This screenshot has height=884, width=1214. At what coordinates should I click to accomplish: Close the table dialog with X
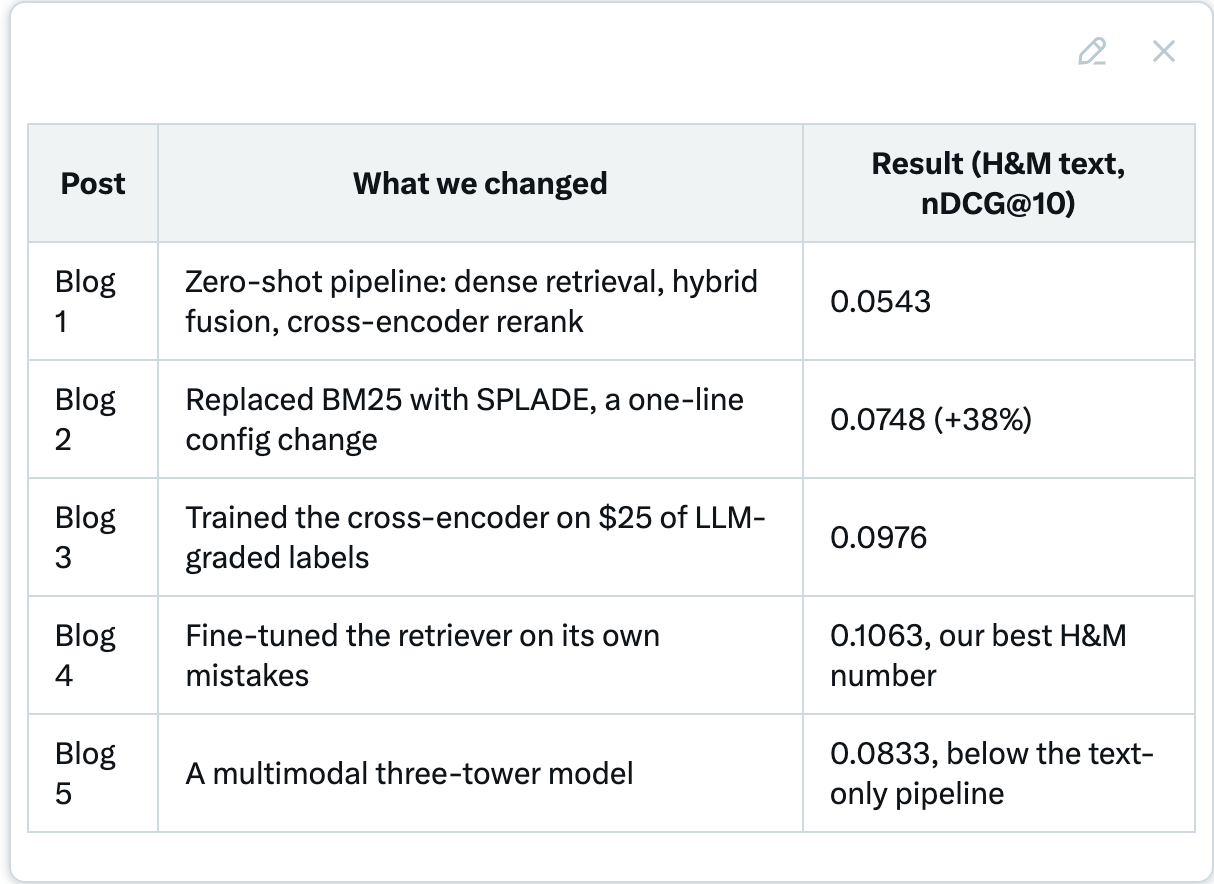click(1163, 51)
